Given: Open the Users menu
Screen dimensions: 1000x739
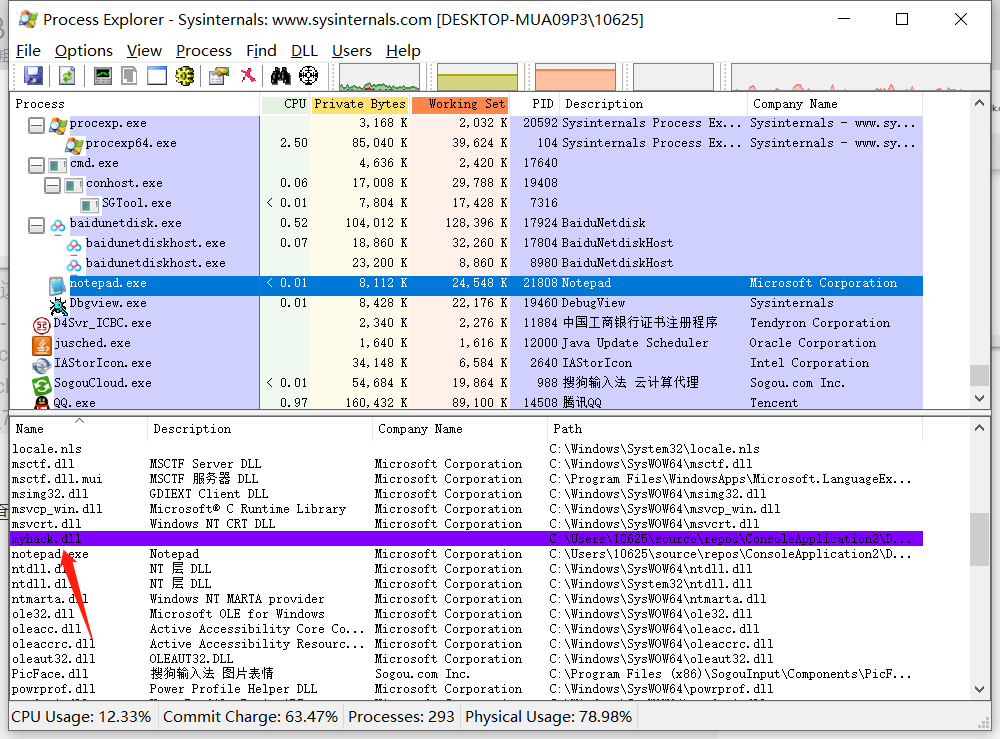Looking at the screenshot, I should point(352,50).
